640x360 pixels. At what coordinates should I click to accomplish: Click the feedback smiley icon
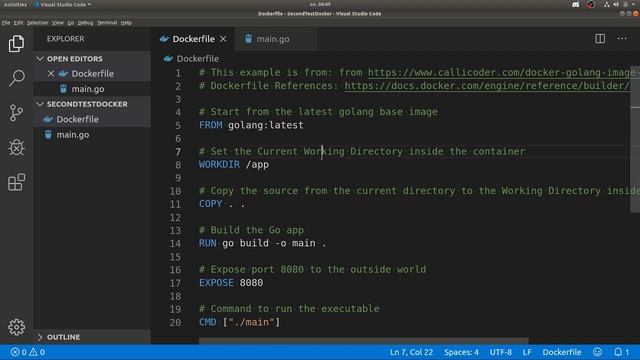(598, 352)
